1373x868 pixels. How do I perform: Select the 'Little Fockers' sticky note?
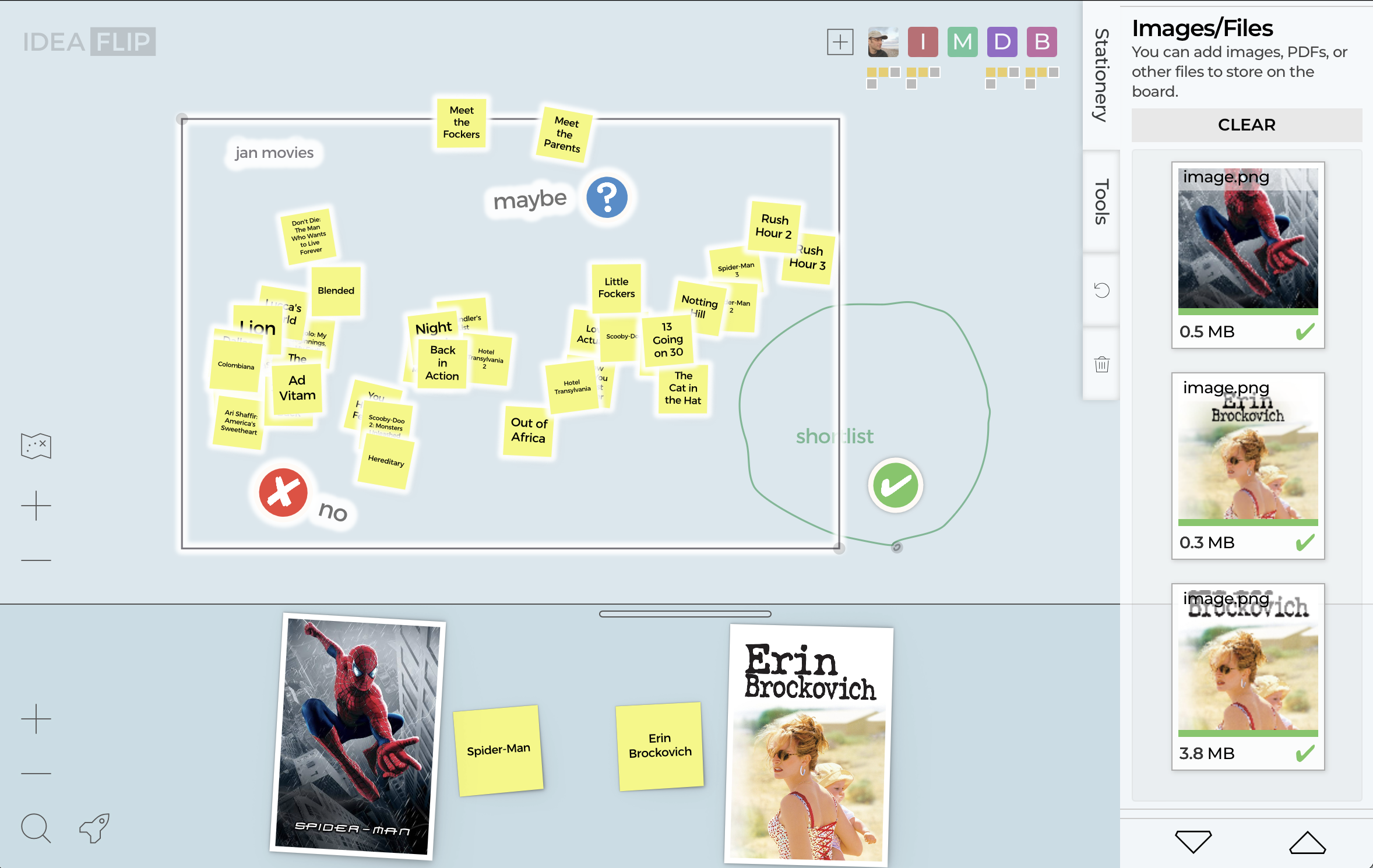pyautogui.click(x=617, y=288)
